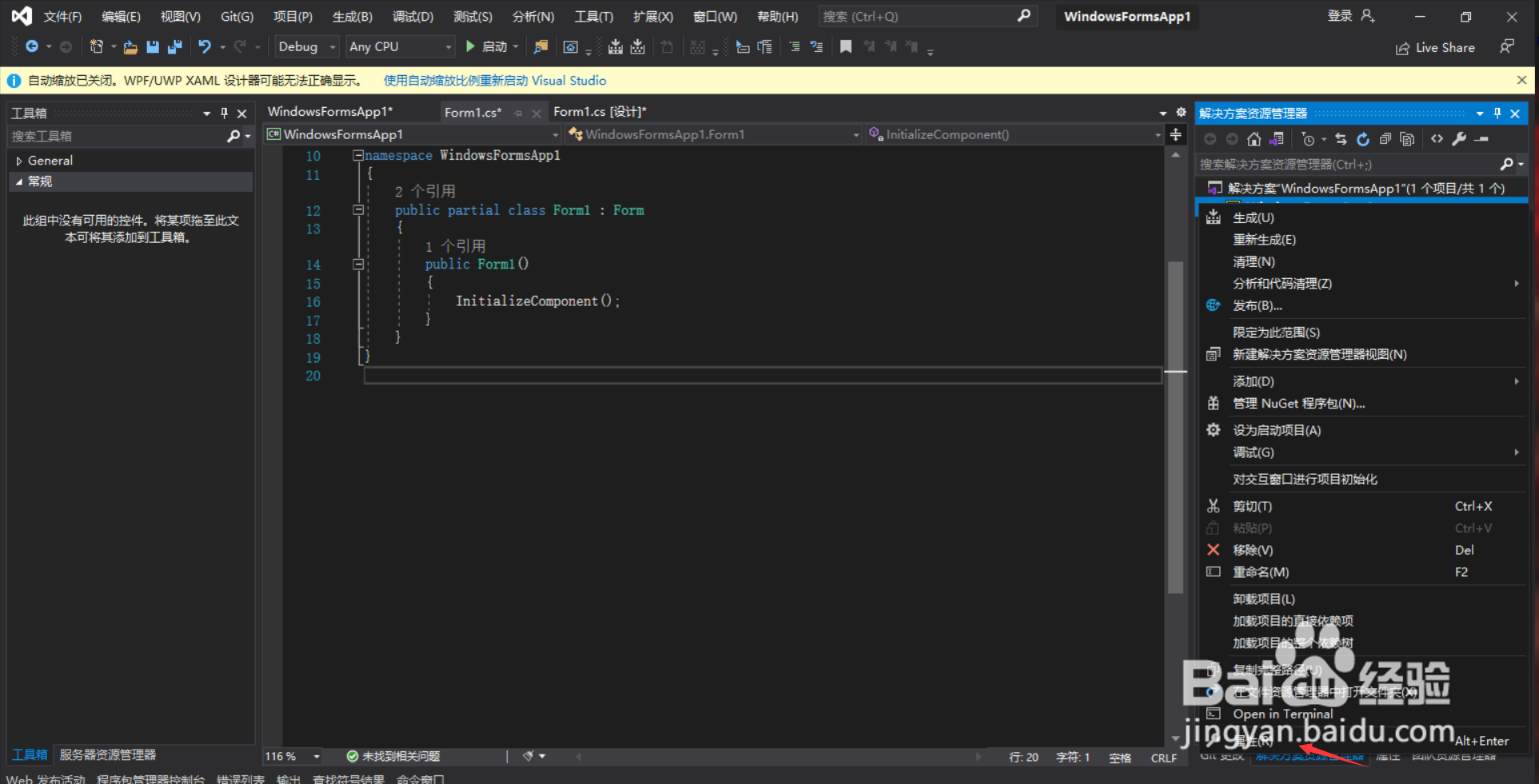Open the Any CPU platform dropdown
This screenshot has height=784, width=1539.
pyautogui.click(x=400, y=47)
